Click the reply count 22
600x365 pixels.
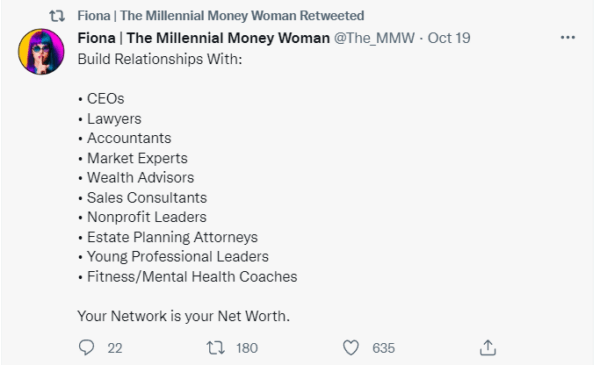coord(115,348)
